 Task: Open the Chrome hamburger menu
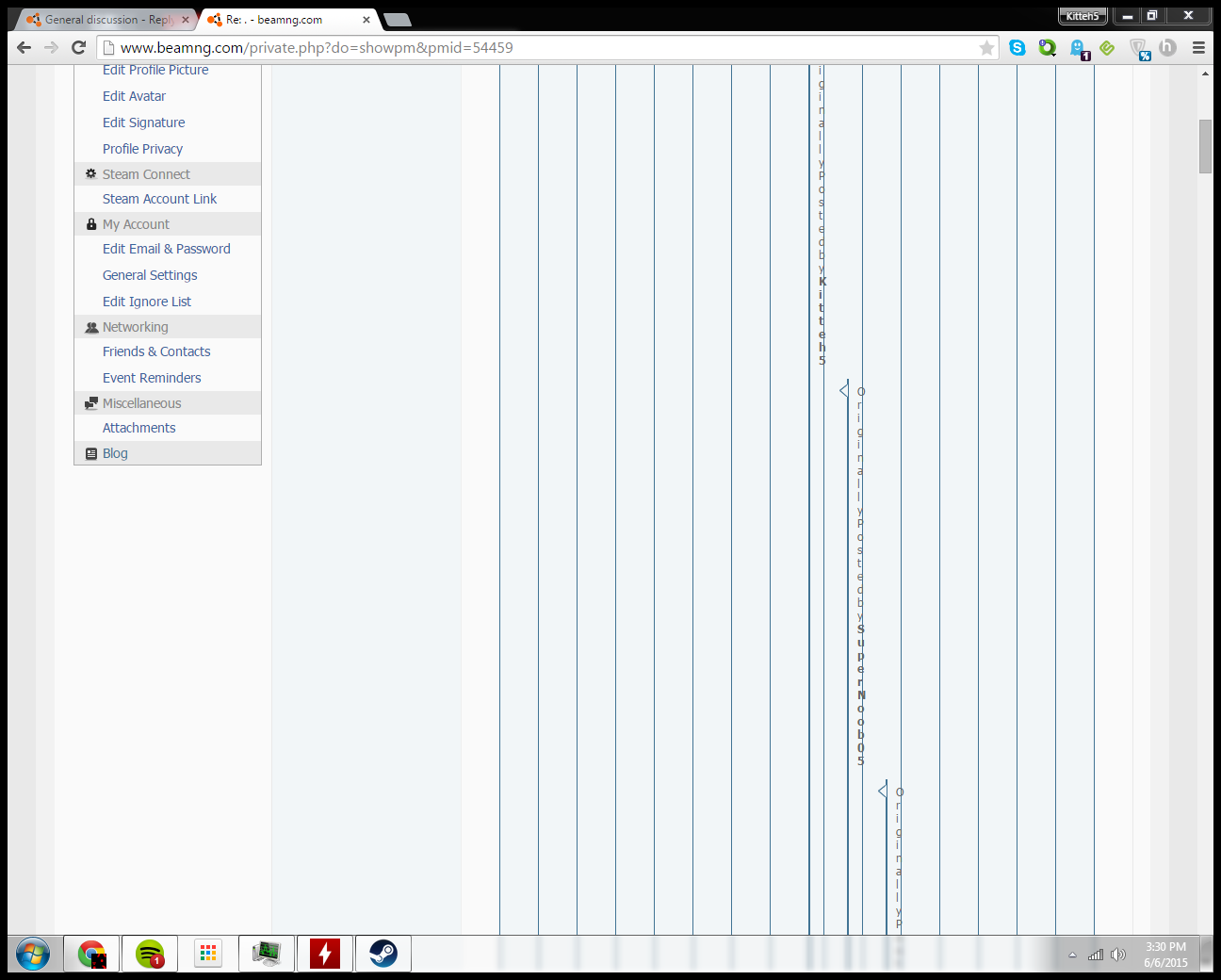1198,47
